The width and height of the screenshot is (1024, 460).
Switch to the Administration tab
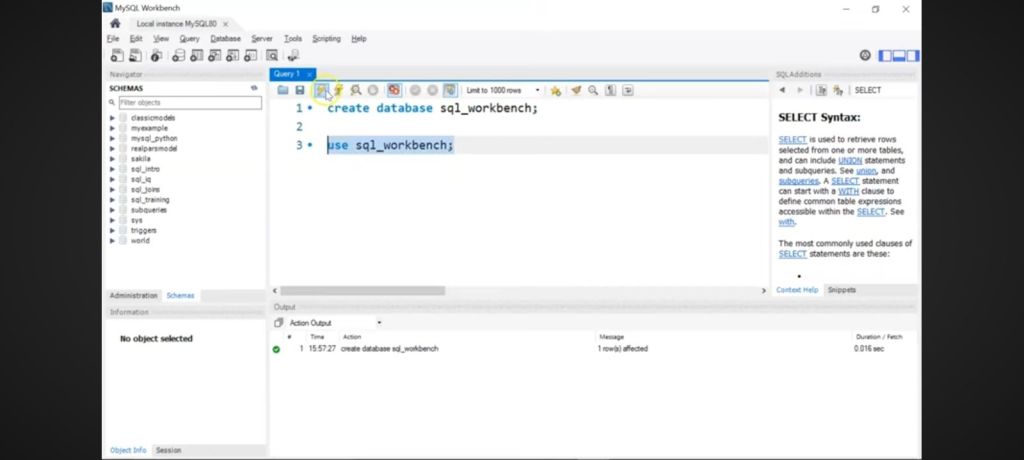pos(133,295)
